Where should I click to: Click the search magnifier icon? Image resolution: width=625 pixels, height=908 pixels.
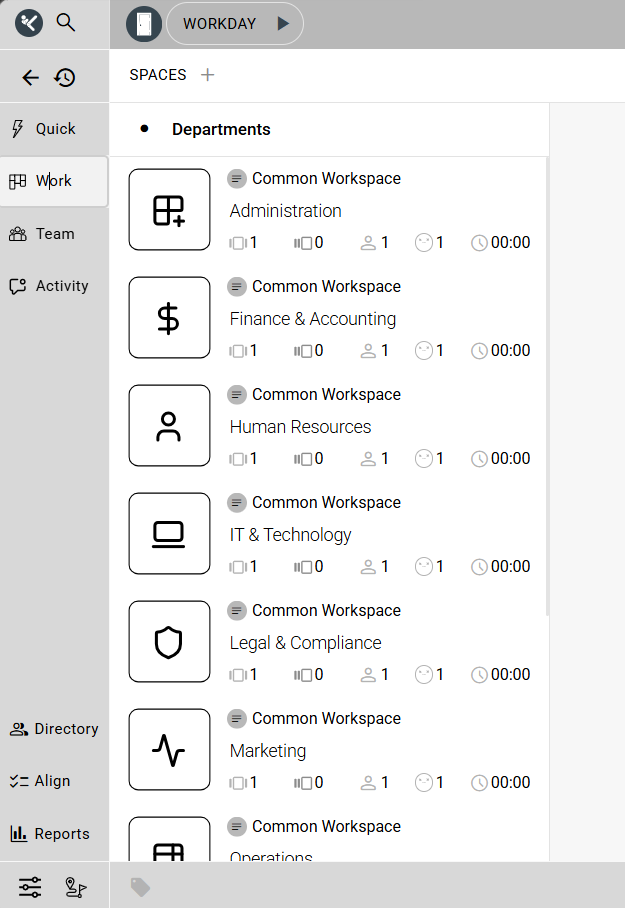point(66,22)
